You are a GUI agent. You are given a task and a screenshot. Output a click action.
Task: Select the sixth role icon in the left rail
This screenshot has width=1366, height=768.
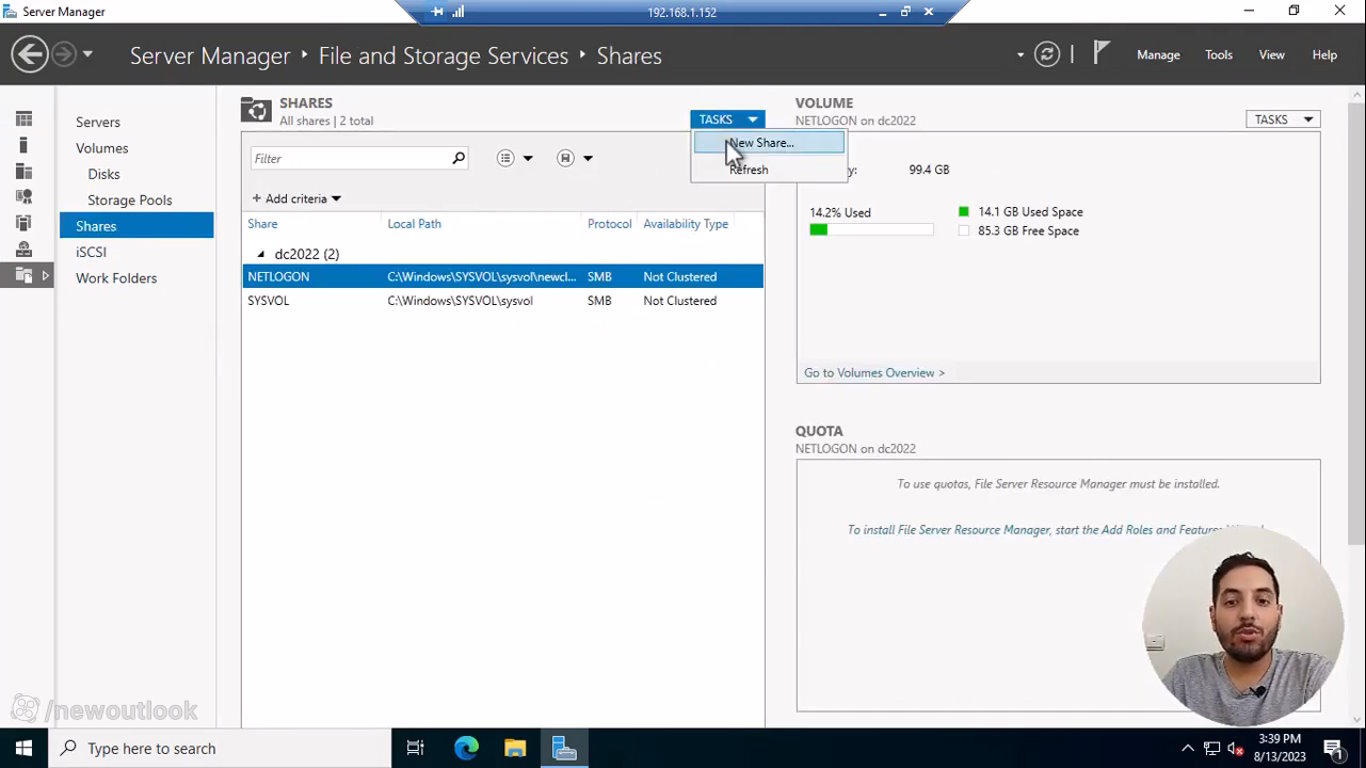coord(24,249)
